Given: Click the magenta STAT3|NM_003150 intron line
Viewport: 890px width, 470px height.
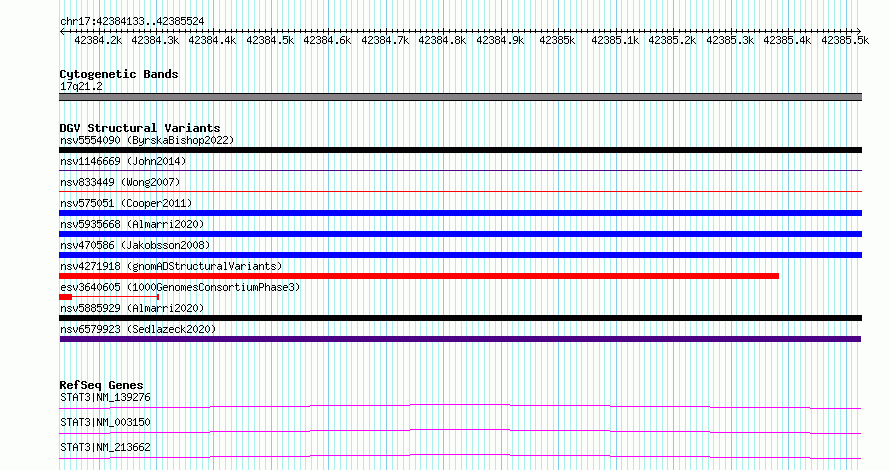Looking at the screenshot, I should tap(460, 431).
